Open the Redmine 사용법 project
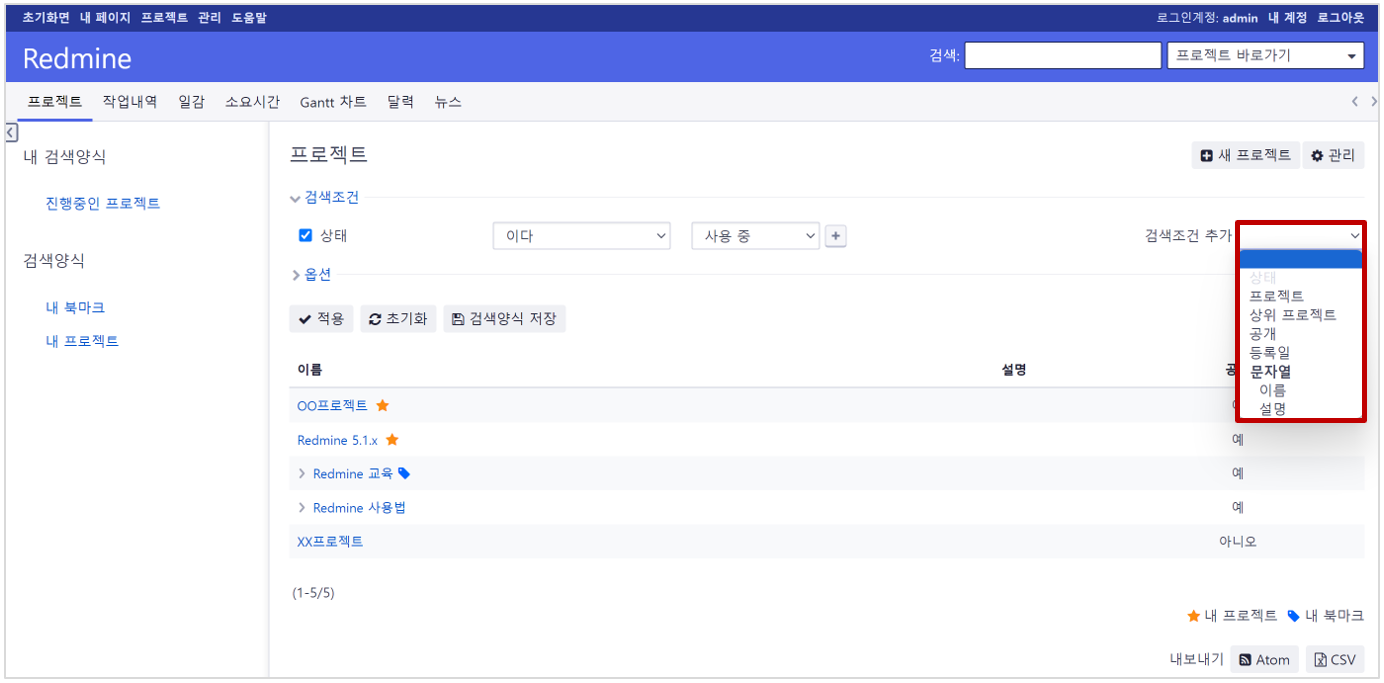 click(359, 508)
